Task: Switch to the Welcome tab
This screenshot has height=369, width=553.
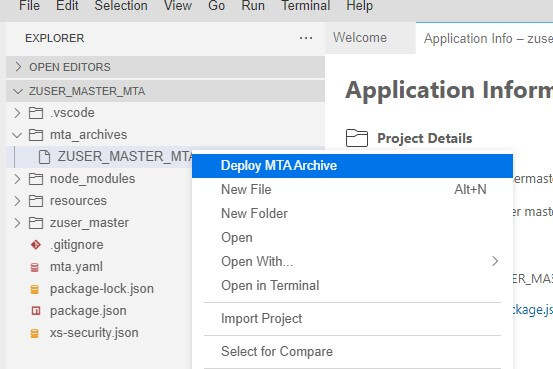Action: [360, 38]
